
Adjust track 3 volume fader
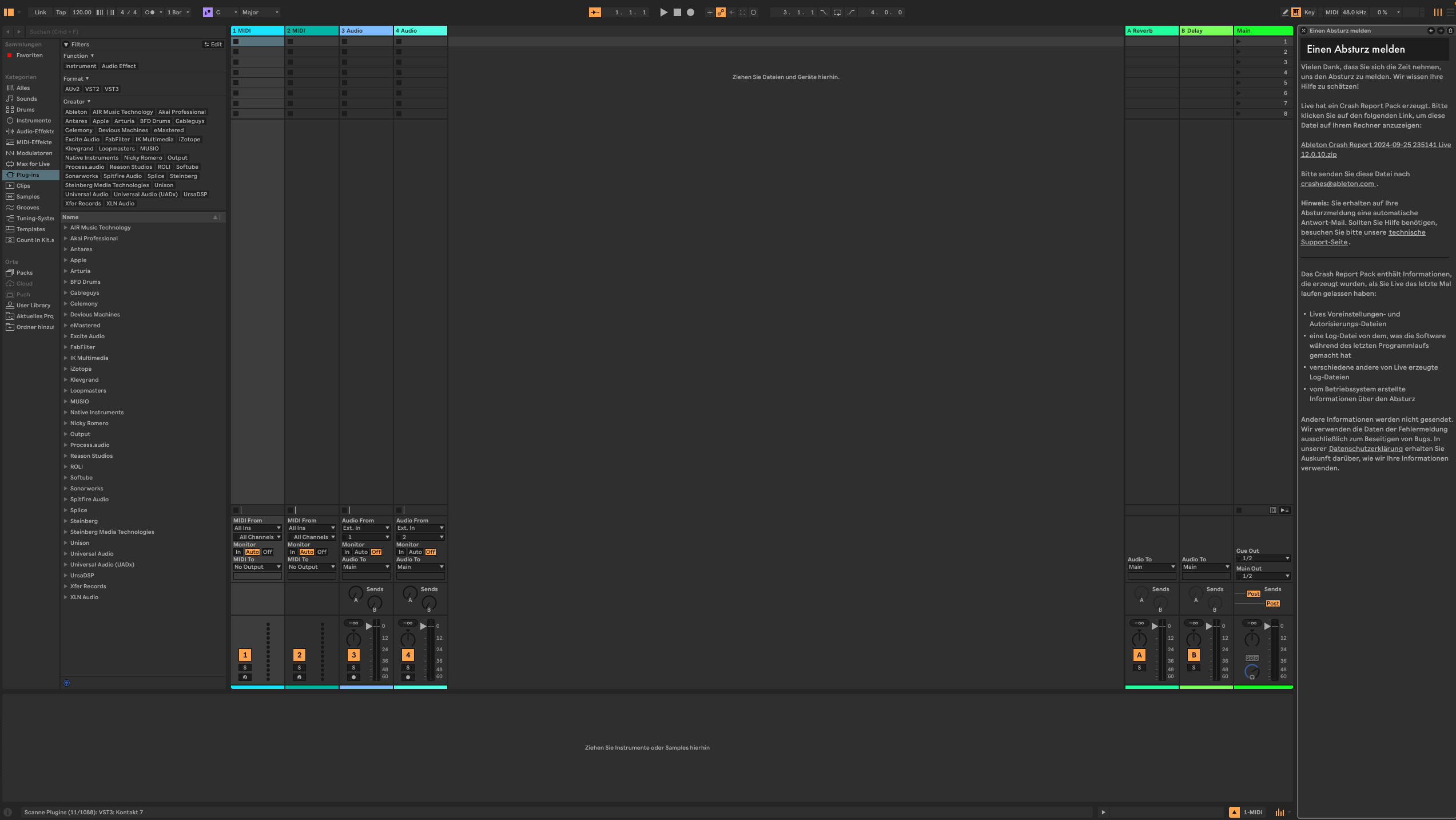tap(368, 626)
